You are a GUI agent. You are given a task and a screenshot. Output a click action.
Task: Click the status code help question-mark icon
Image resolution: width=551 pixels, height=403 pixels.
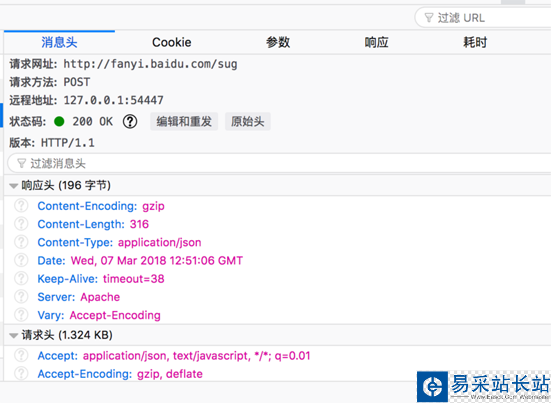pos(130,122)
